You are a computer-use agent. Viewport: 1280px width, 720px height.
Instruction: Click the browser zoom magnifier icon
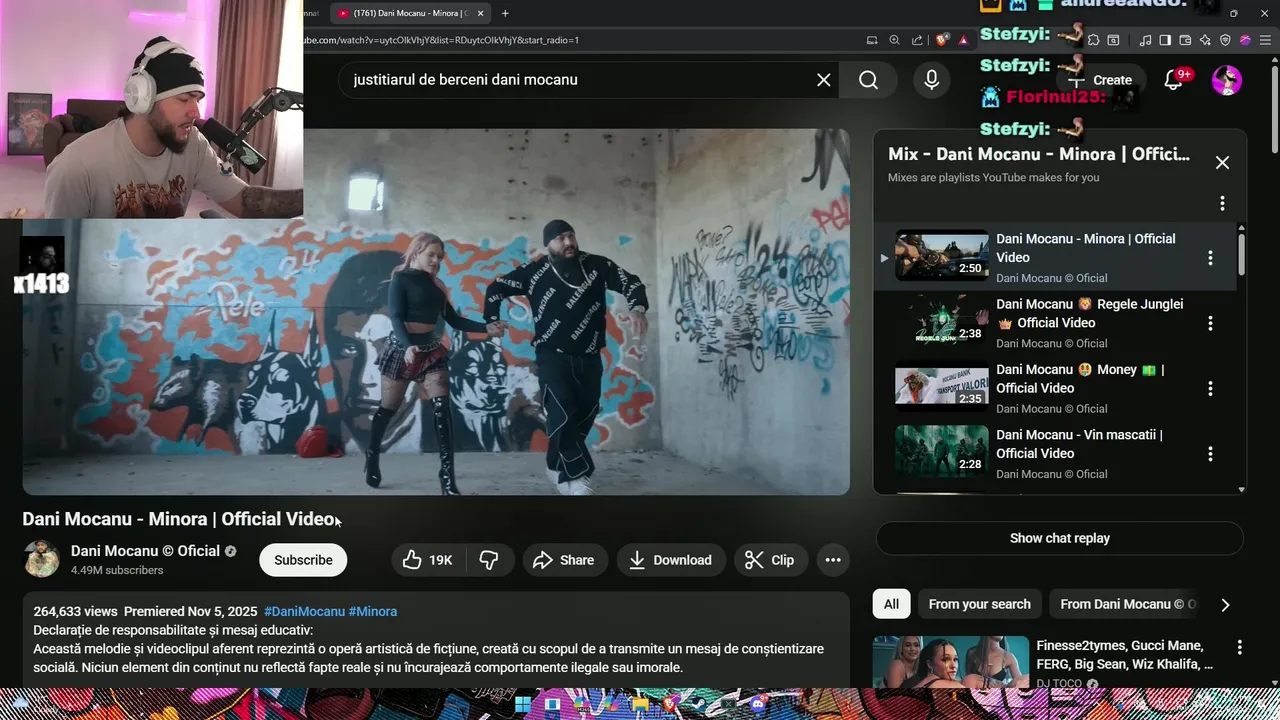click(x=894, y=40)
